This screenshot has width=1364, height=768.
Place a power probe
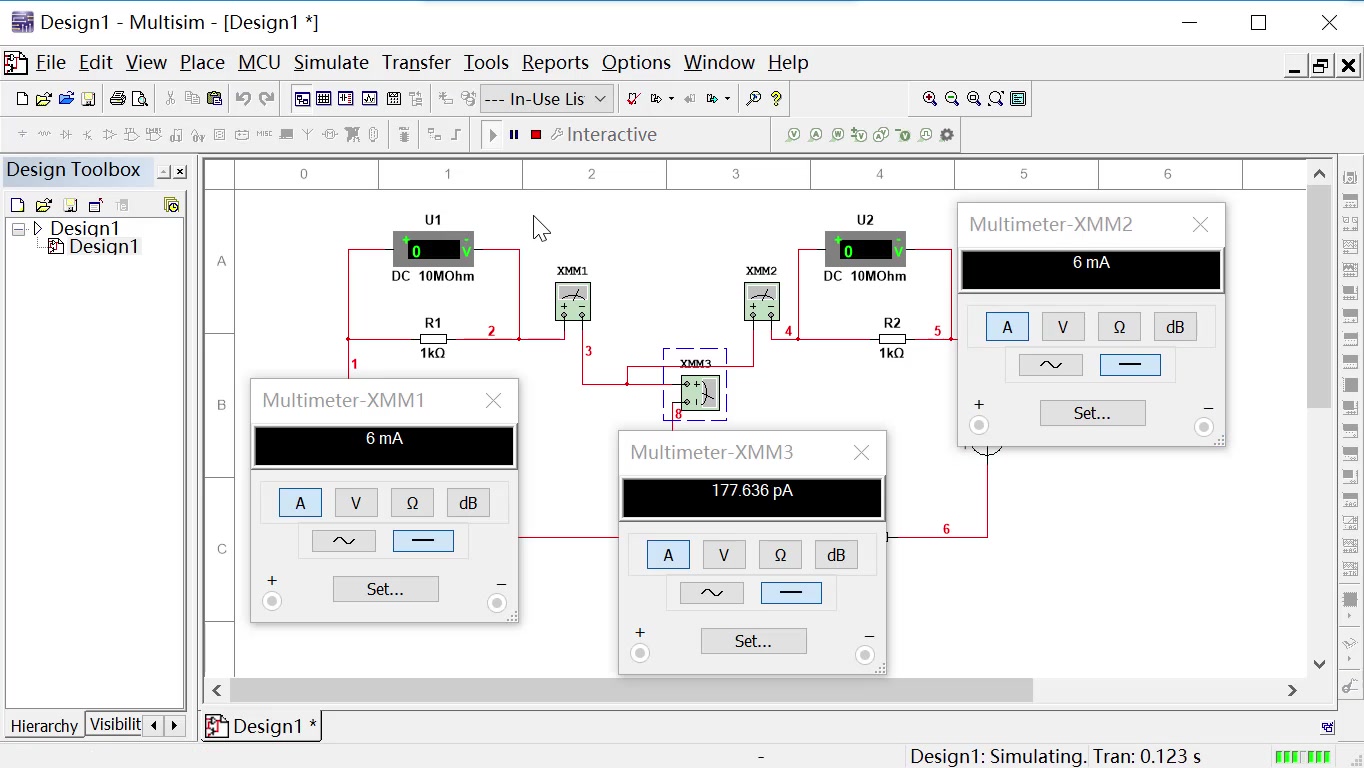[837, 135]
